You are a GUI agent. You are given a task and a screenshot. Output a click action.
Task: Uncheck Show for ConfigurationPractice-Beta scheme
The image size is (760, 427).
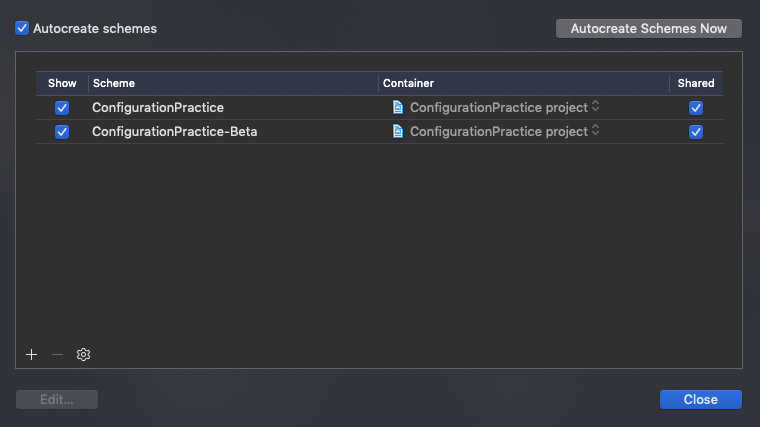[x=62, y=131]
